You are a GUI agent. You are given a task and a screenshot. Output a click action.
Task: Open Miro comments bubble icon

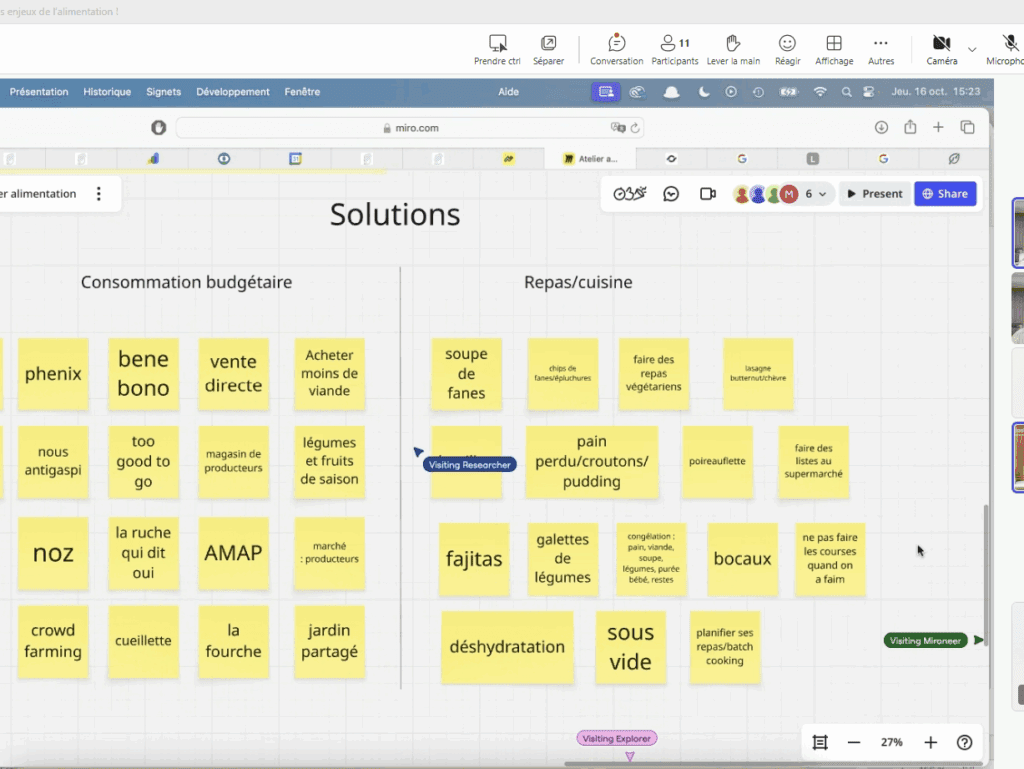point(671,194)
